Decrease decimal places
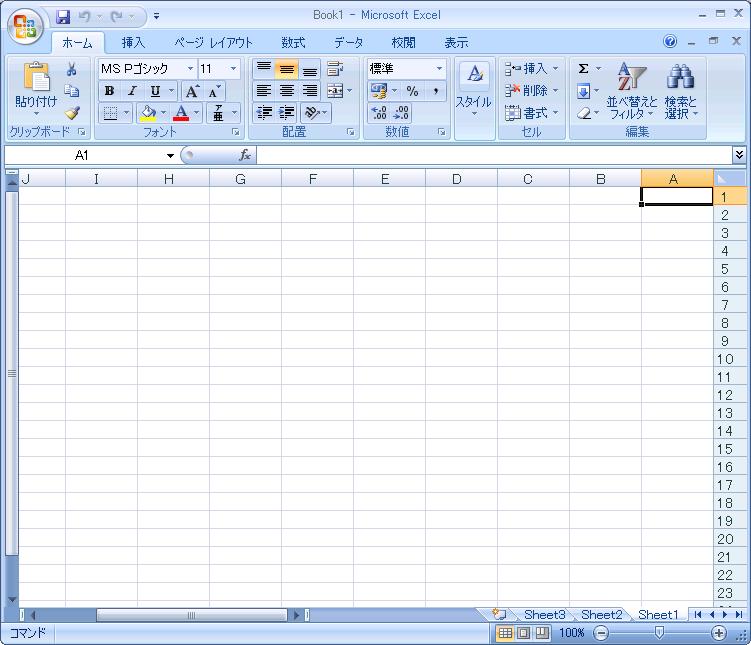The height and width of the screenshot is (645, 751). click(x=401, y=113)
